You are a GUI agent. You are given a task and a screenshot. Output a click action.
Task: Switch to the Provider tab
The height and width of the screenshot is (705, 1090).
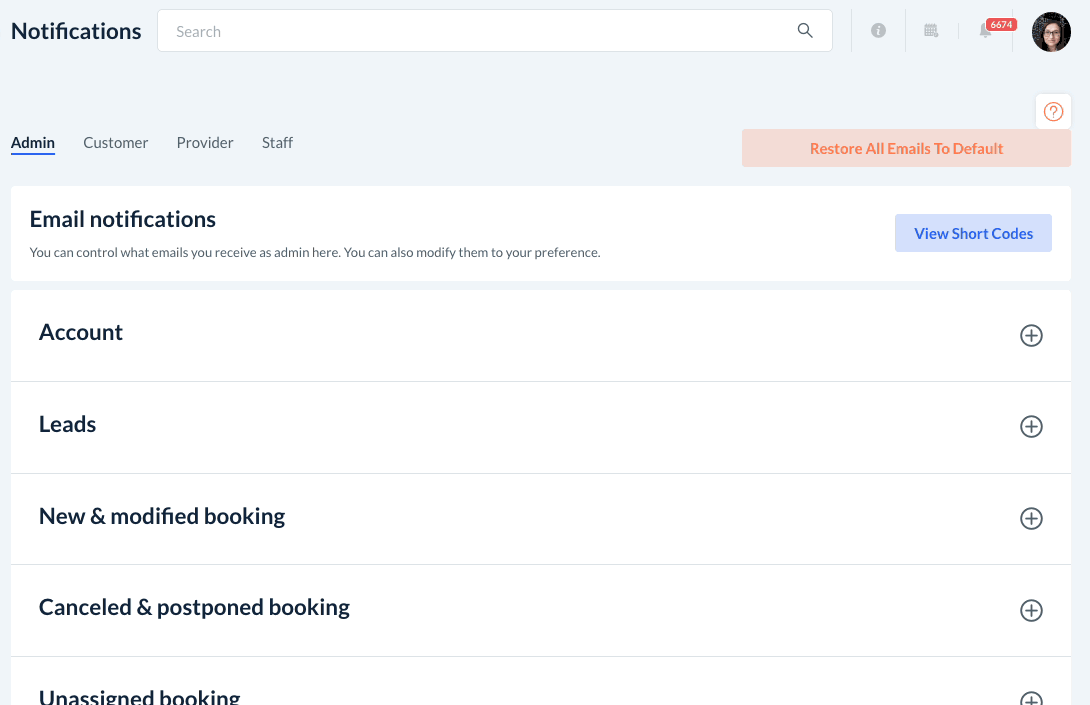205,143
